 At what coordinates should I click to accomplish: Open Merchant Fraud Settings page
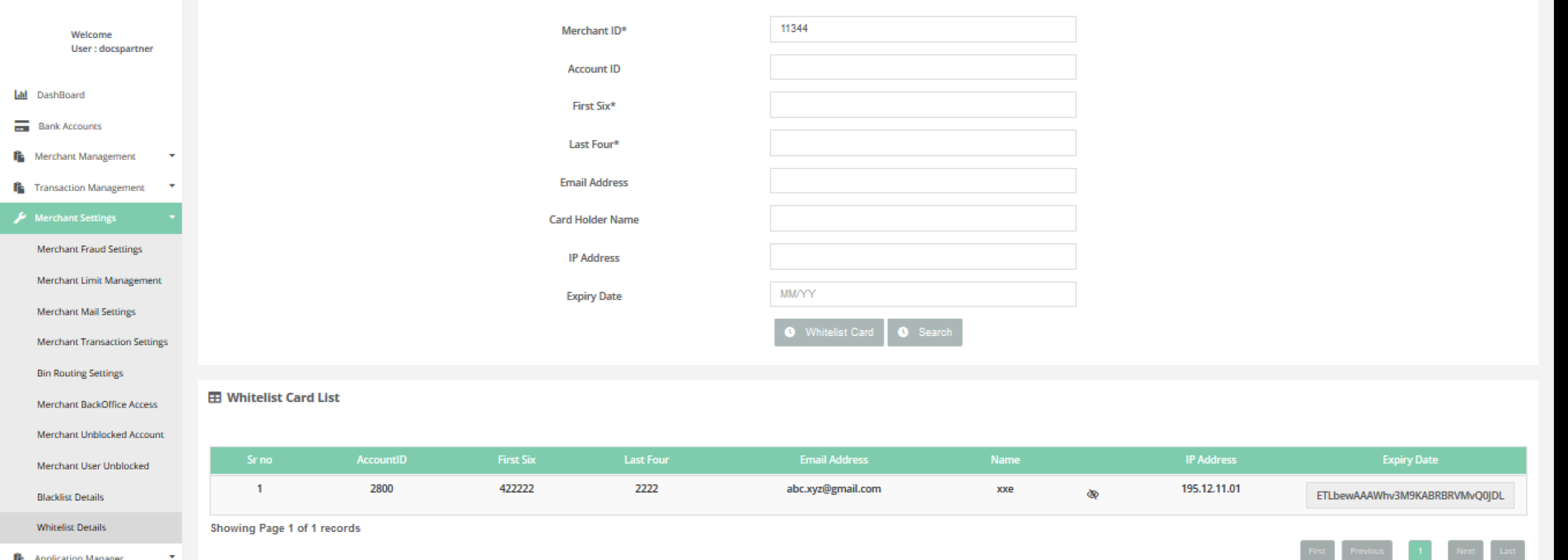[89, 250]
